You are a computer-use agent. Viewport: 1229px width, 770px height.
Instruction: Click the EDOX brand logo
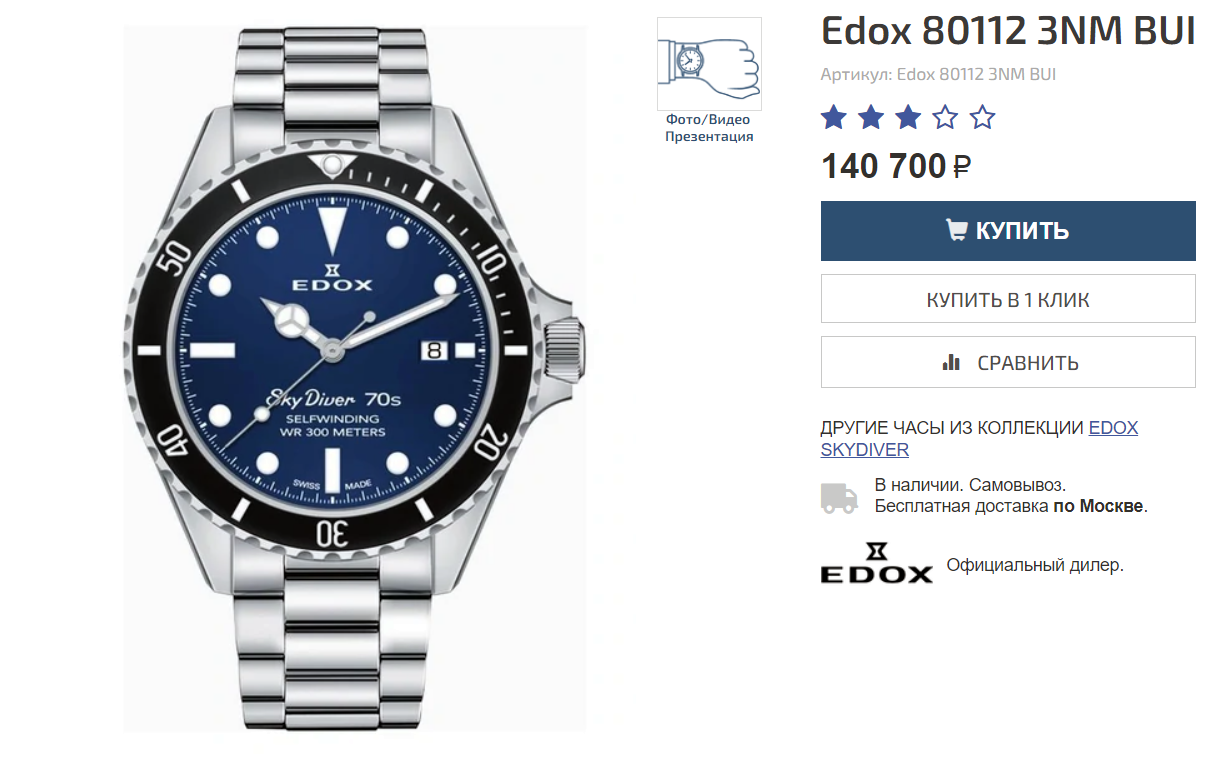[876, 563]
